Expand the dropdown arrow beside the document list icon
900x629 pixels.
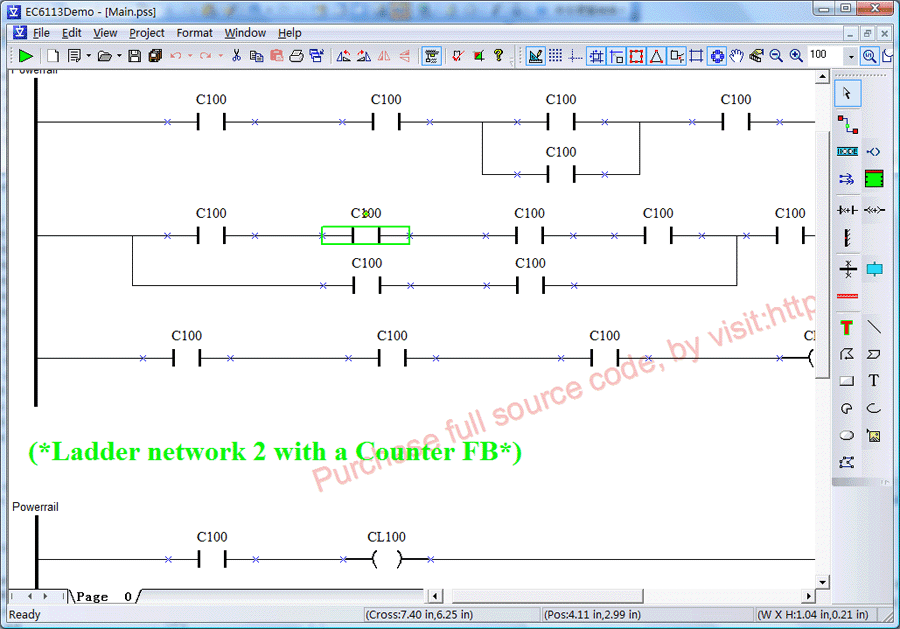88,56
